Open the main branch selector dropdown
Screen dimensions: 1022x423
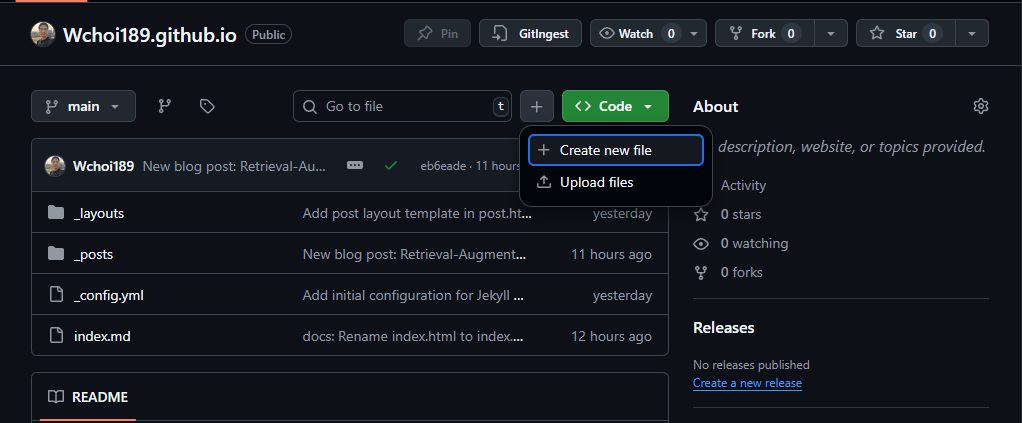pyautogui.click(x=83, y=106)
